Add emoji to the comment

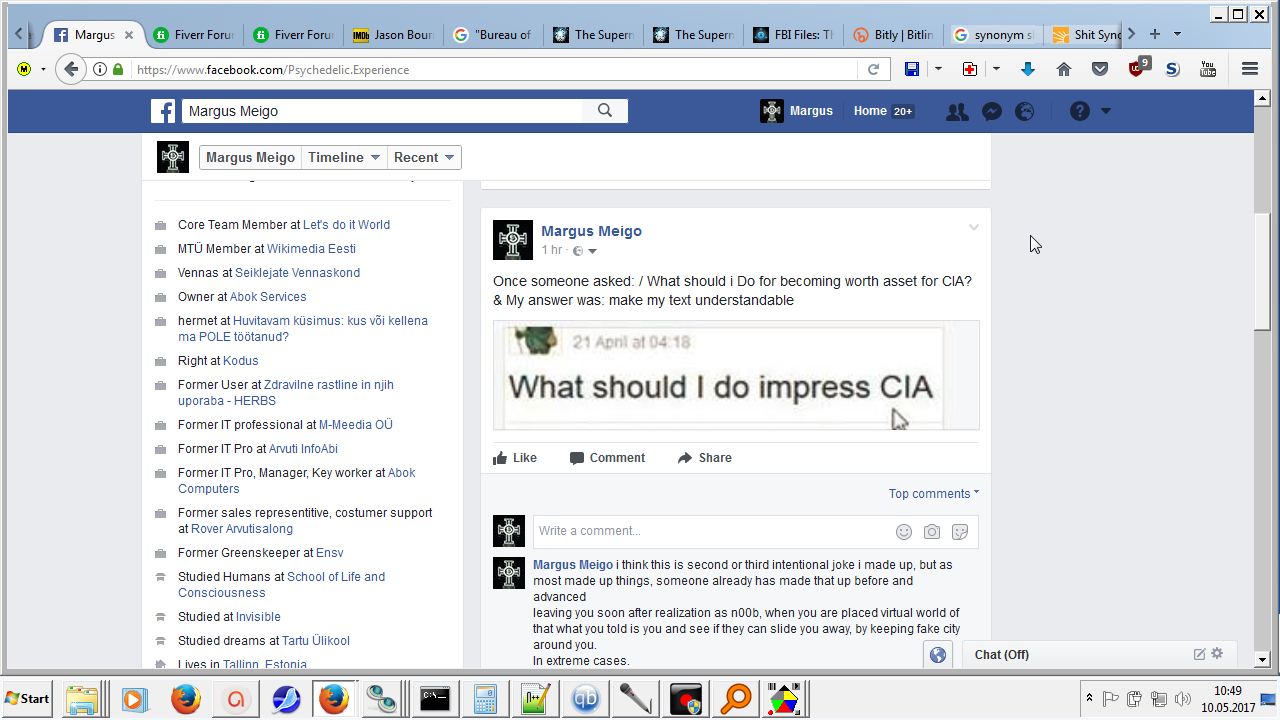(x=904, y=532)
